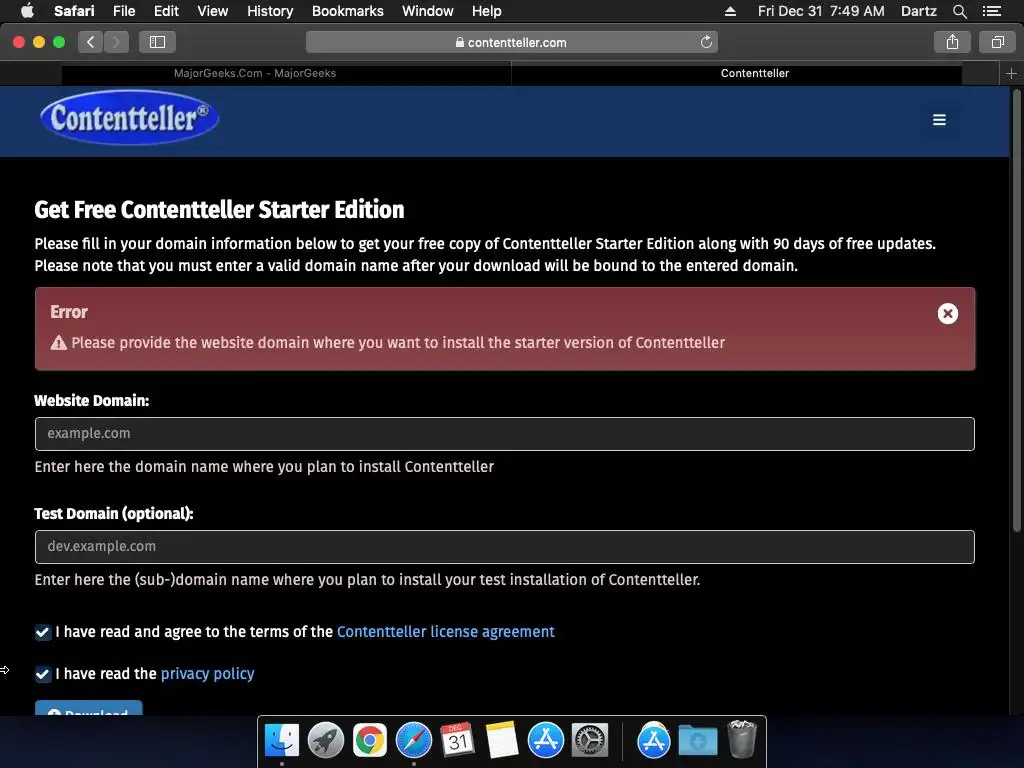
Task: Go forward in Safari
Action: [116, 42]
